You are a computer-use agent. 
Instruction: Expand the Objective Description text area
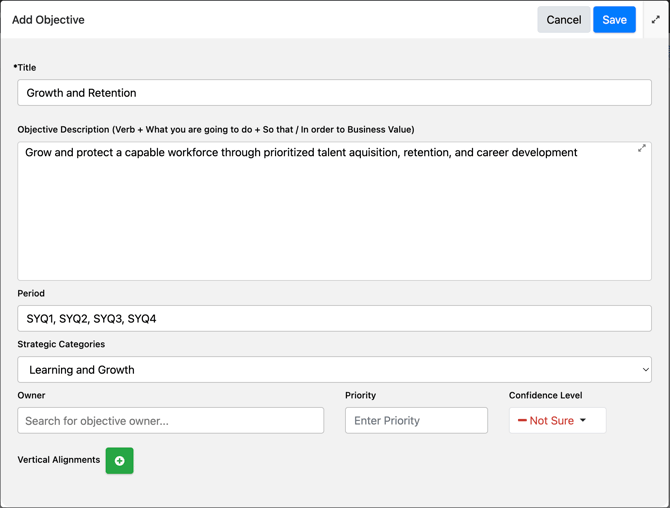click(x=642, y=149)
